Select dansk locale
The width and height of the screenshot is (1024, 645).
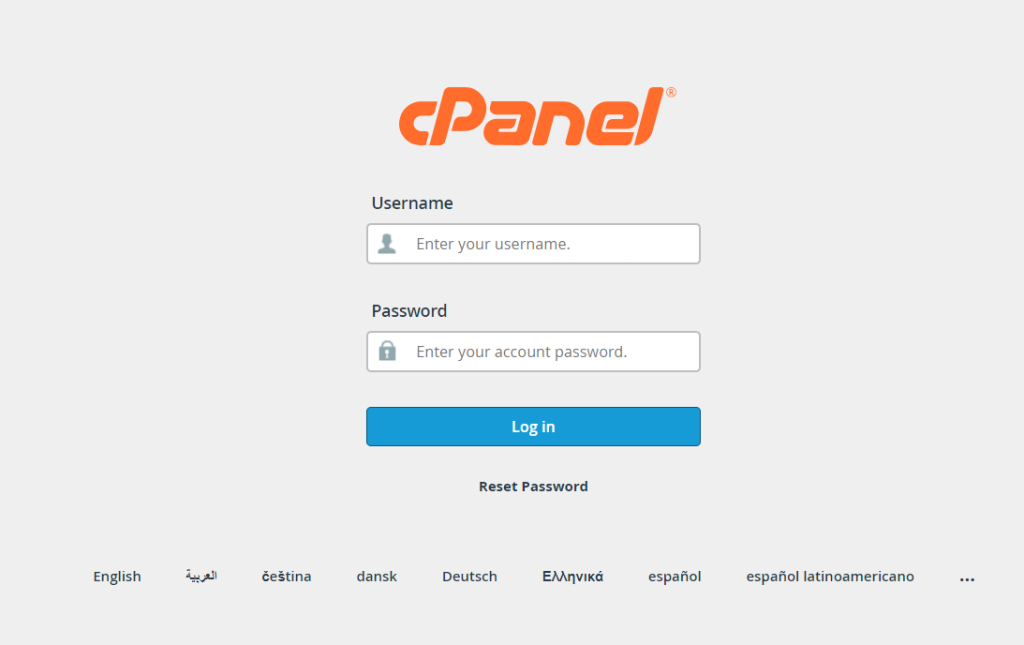(x=376, y=577)
